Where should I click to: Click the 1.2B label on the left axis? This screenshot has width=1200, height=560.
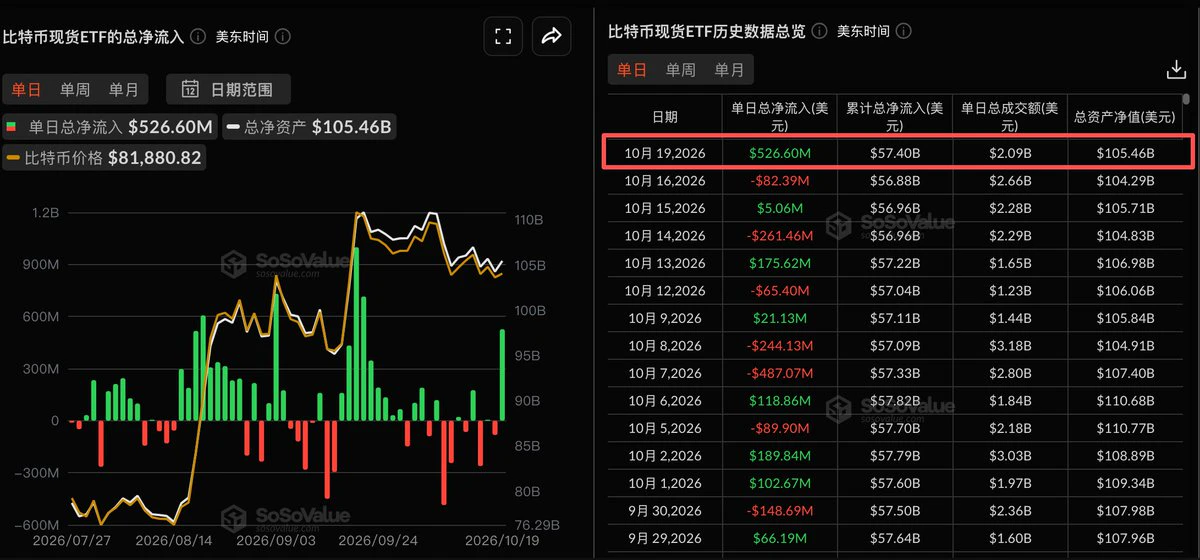(x=44, y=213)
